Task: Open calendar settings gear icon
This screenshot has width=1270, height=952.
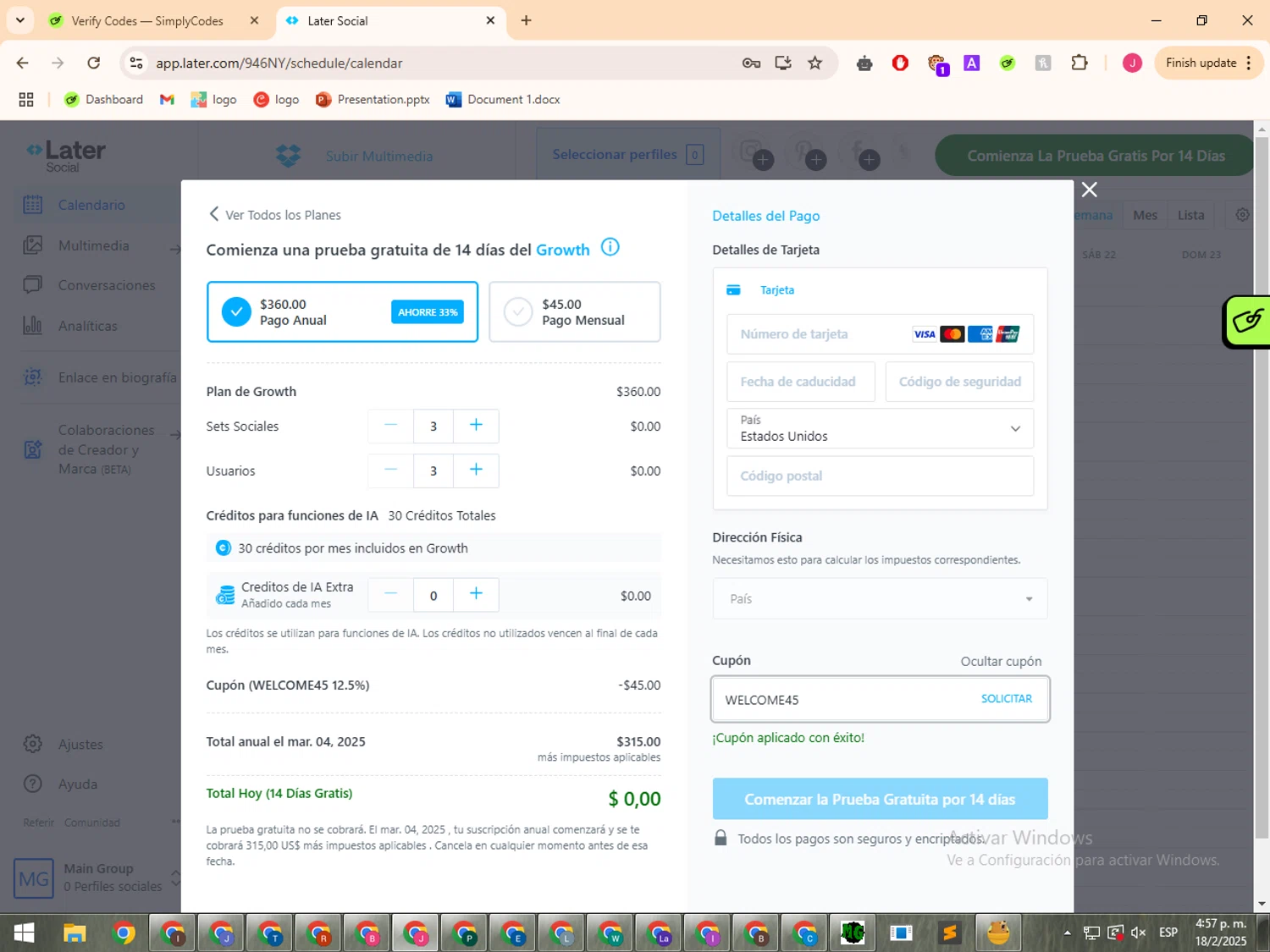Action: (x=1242, y=215)
